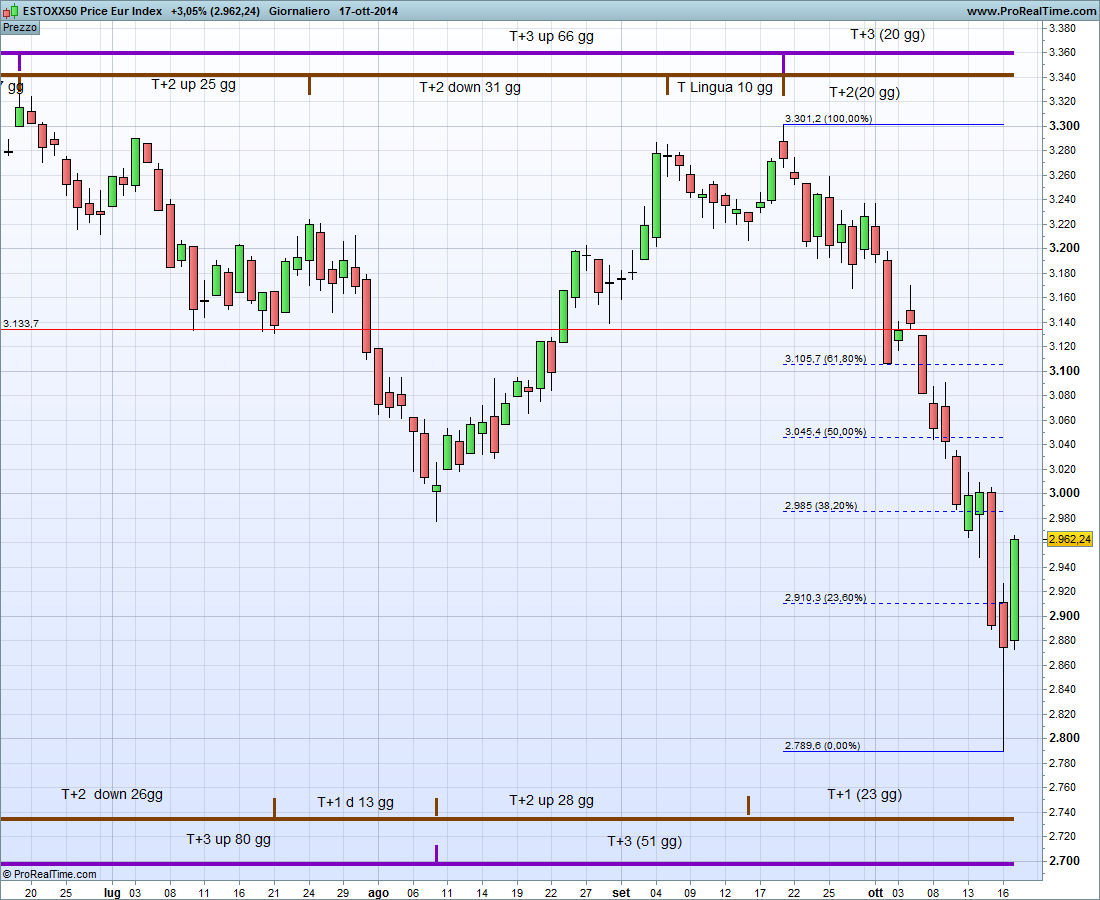Click the 2.910,3 (23,60%) Fibonacci label
The image size is (1100, 900).
[826, 598]
